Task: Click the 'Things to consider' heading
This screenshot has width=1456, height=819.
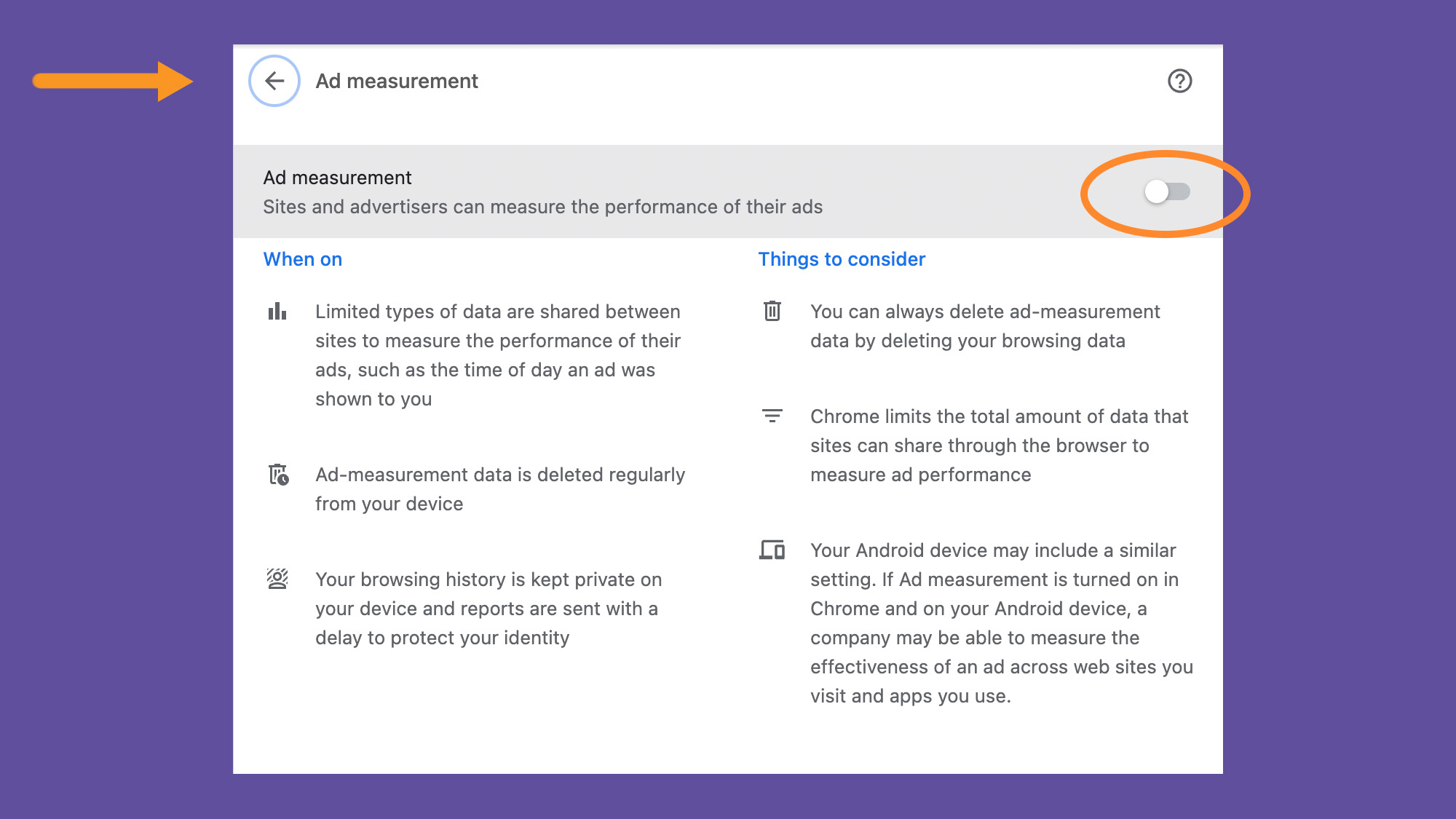Action: [x=842, y=259]
